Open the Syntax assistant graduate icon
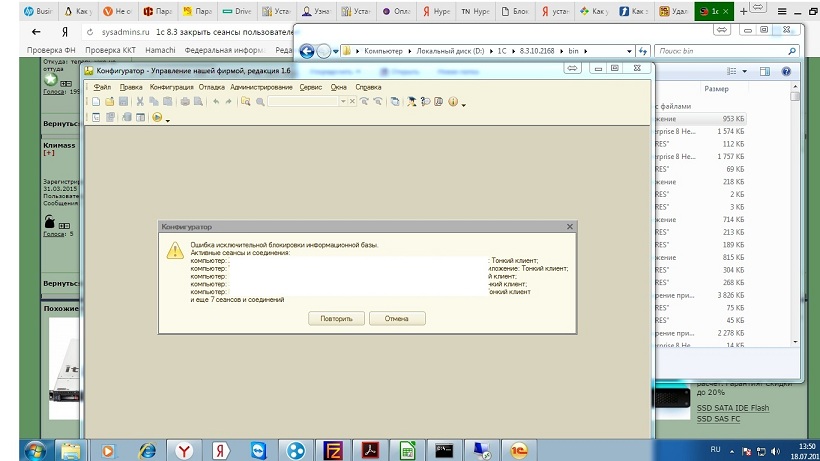Viewport: 820px width, 461px height. (x=412, y=101)
